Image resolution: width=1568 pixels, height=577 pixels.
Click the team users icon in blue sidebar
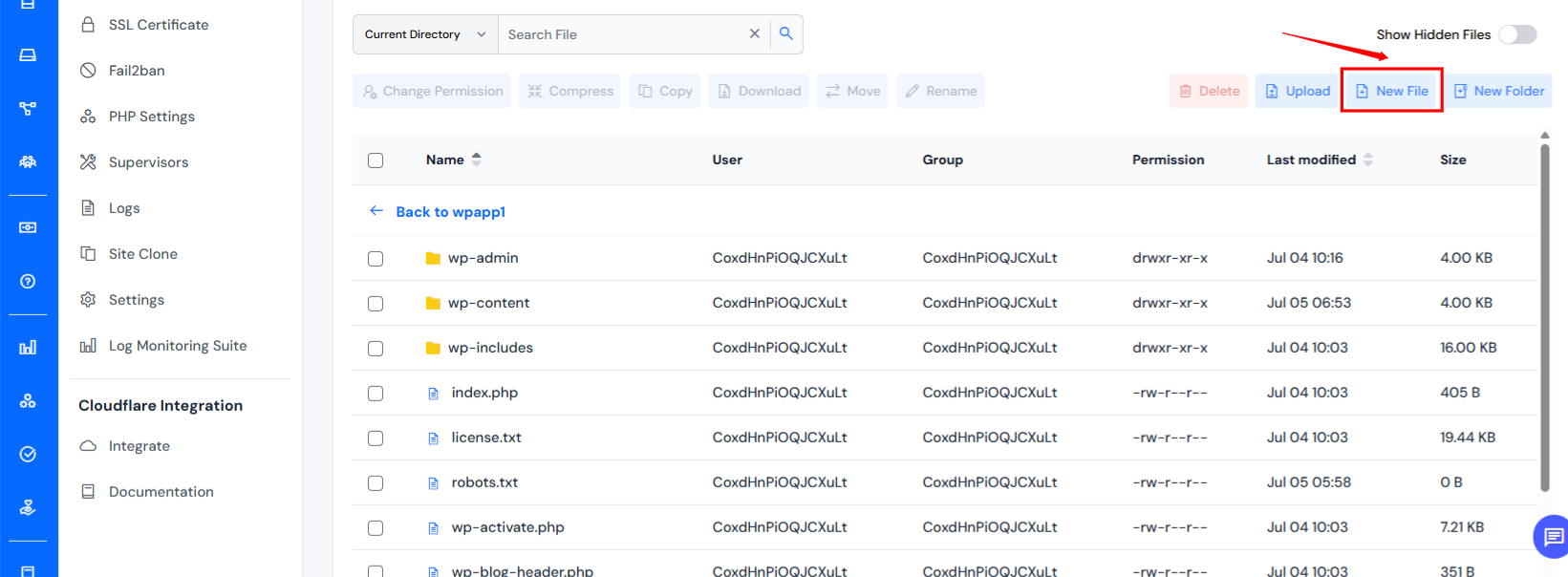tap(28, 162)
